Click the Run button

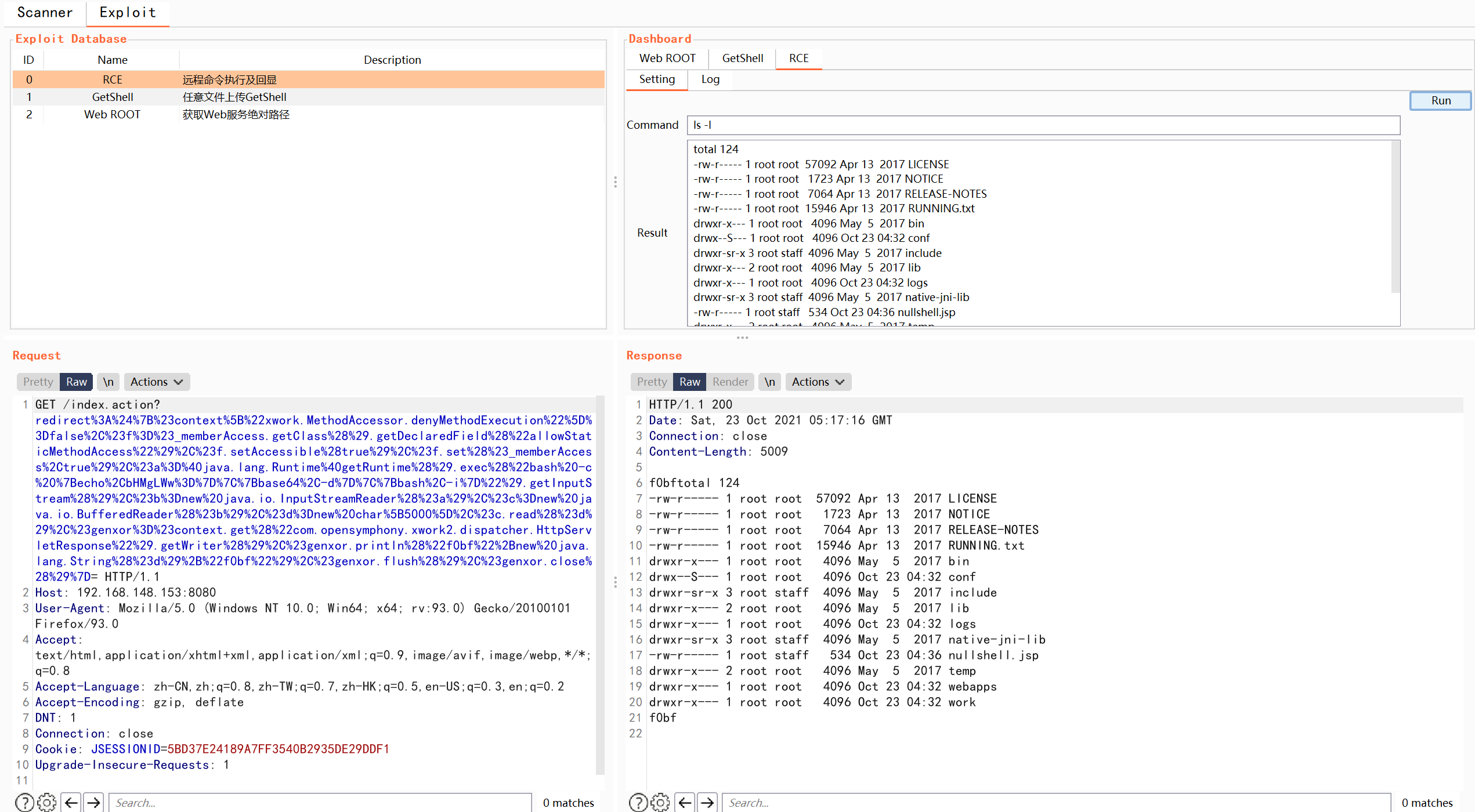click(1440, 100)
